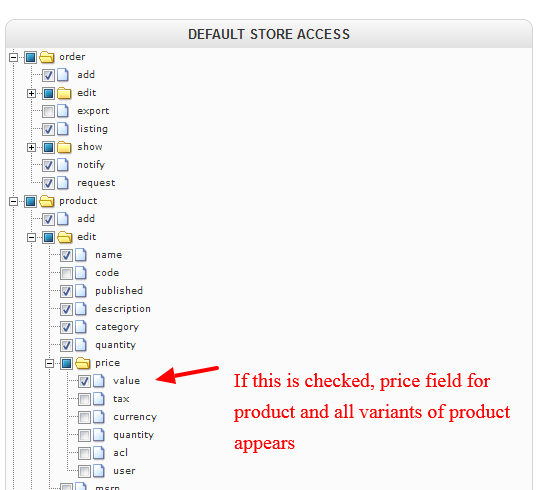Toggle the price tri-state checkbox
Image resolution: width=537 pixels, height=490 pixels.
tap(66, 363)
